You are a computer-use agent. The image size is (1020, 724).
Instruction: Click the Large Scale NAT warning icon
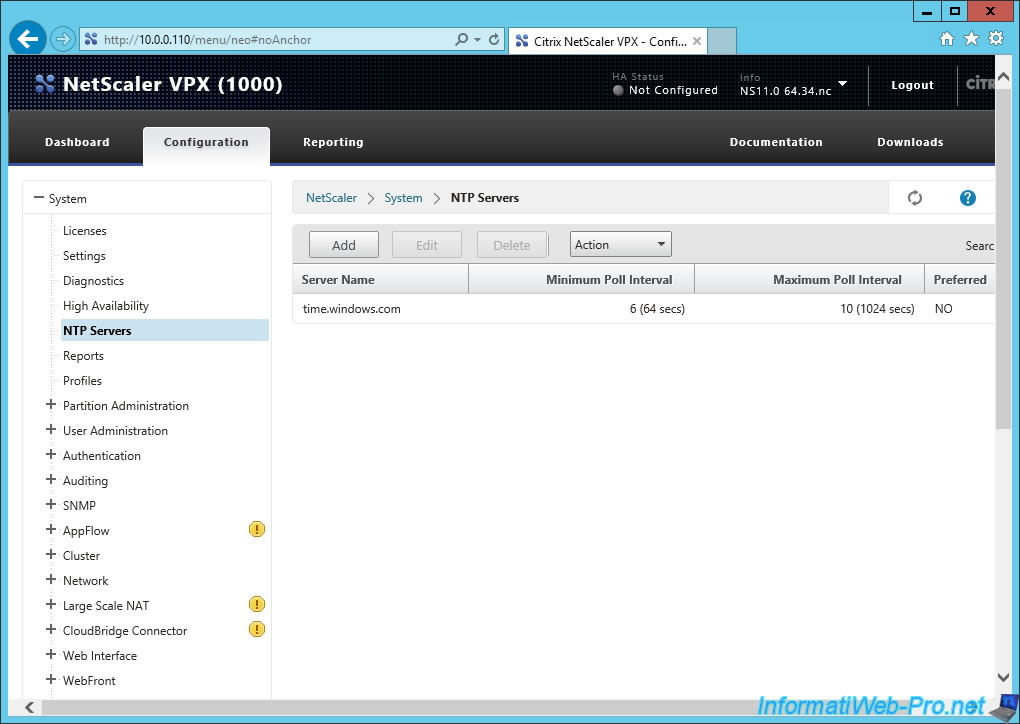tap(257, 604)
